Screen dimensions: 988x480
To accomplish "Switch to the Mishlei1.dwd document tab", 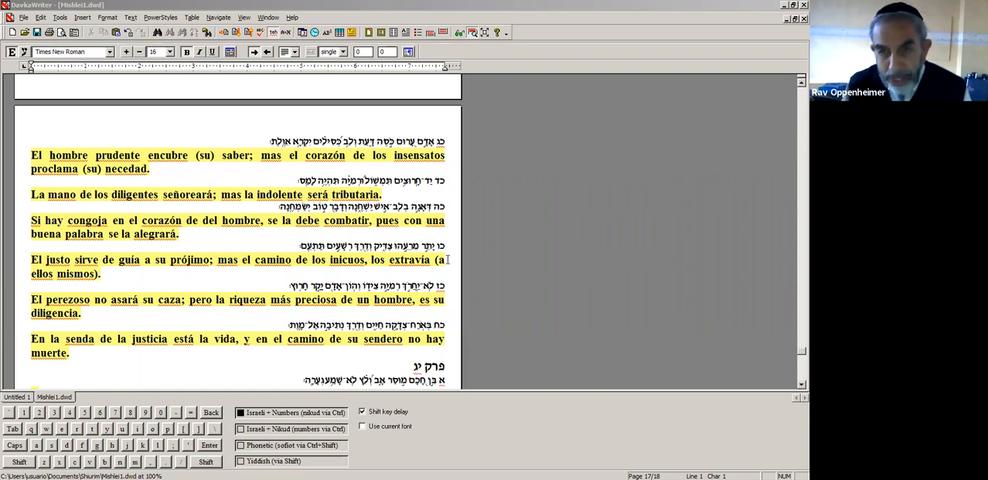I will coord(54,397).
